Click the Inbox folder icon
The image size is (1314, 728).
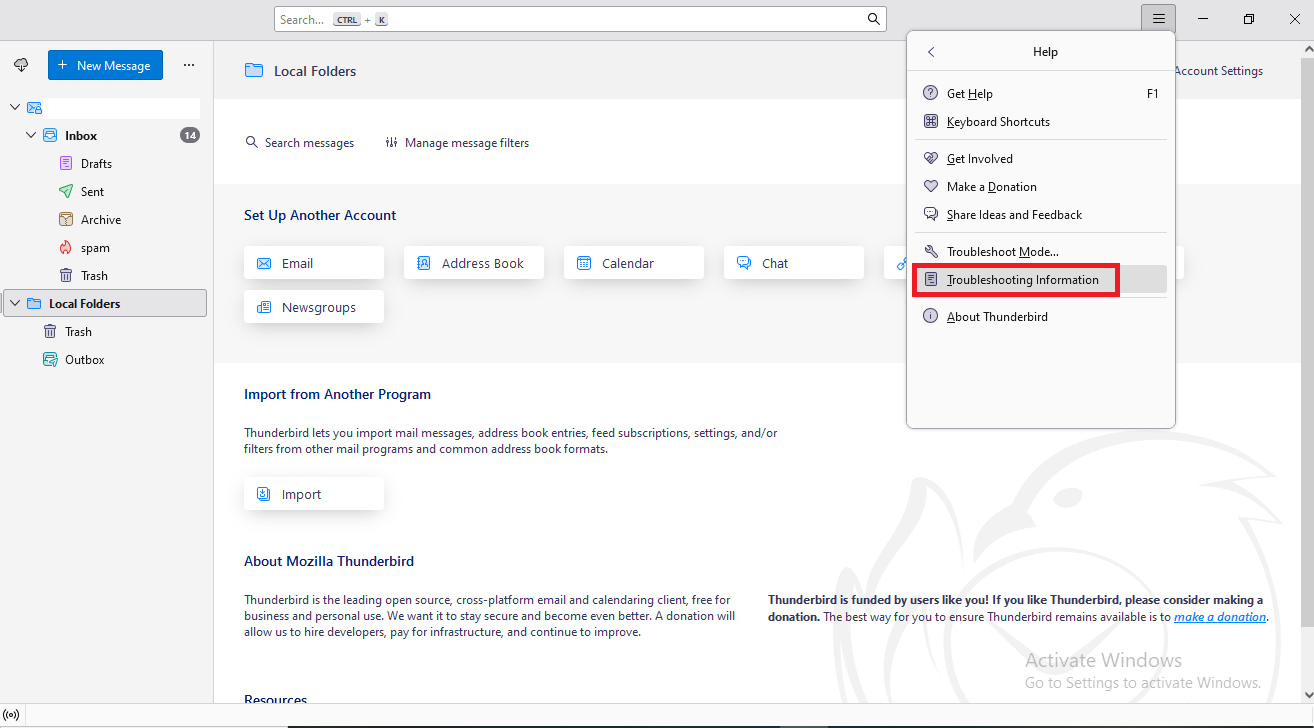point(50,136)
